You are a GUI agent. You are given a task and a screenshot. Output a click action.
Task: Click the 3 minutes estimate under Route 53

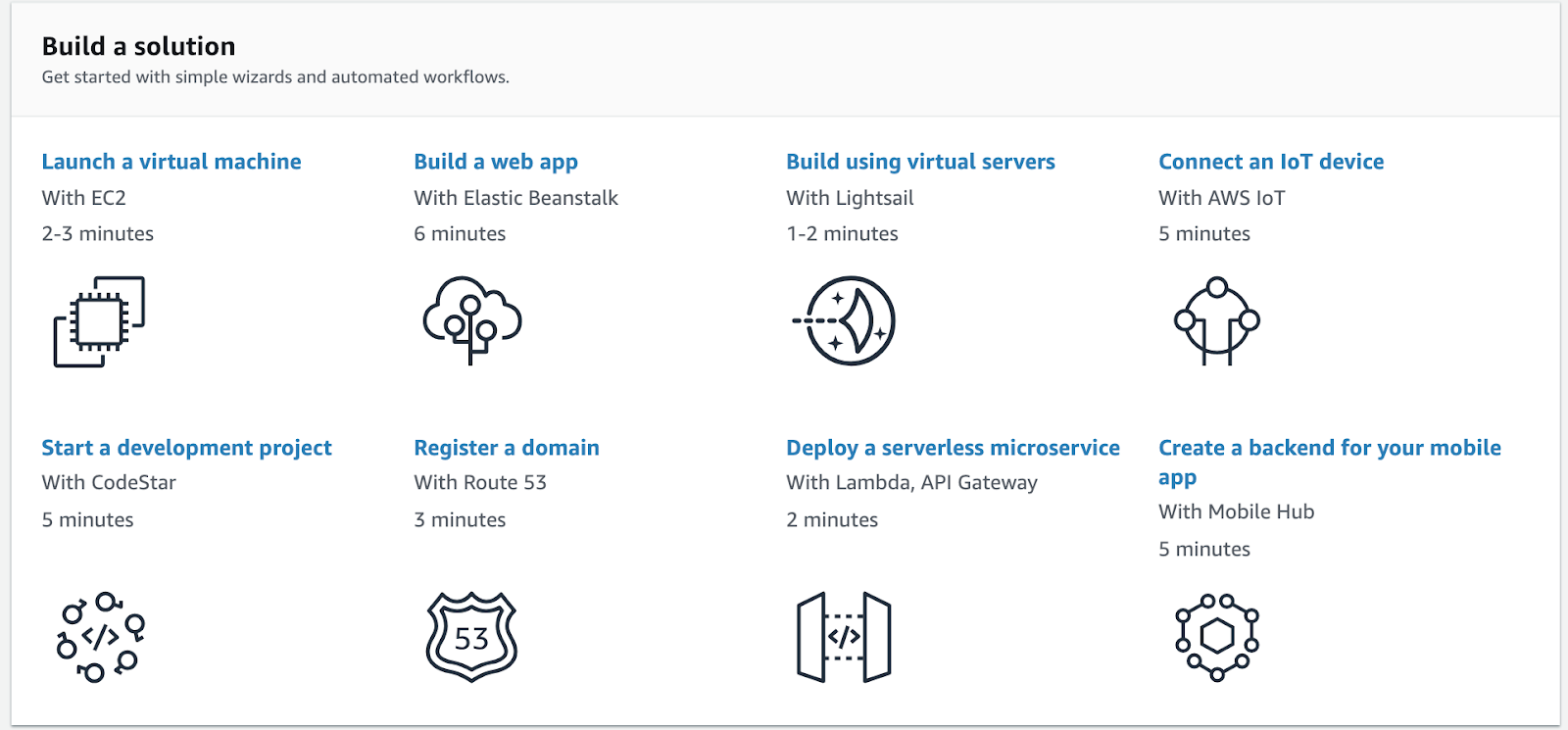point(460,520)
